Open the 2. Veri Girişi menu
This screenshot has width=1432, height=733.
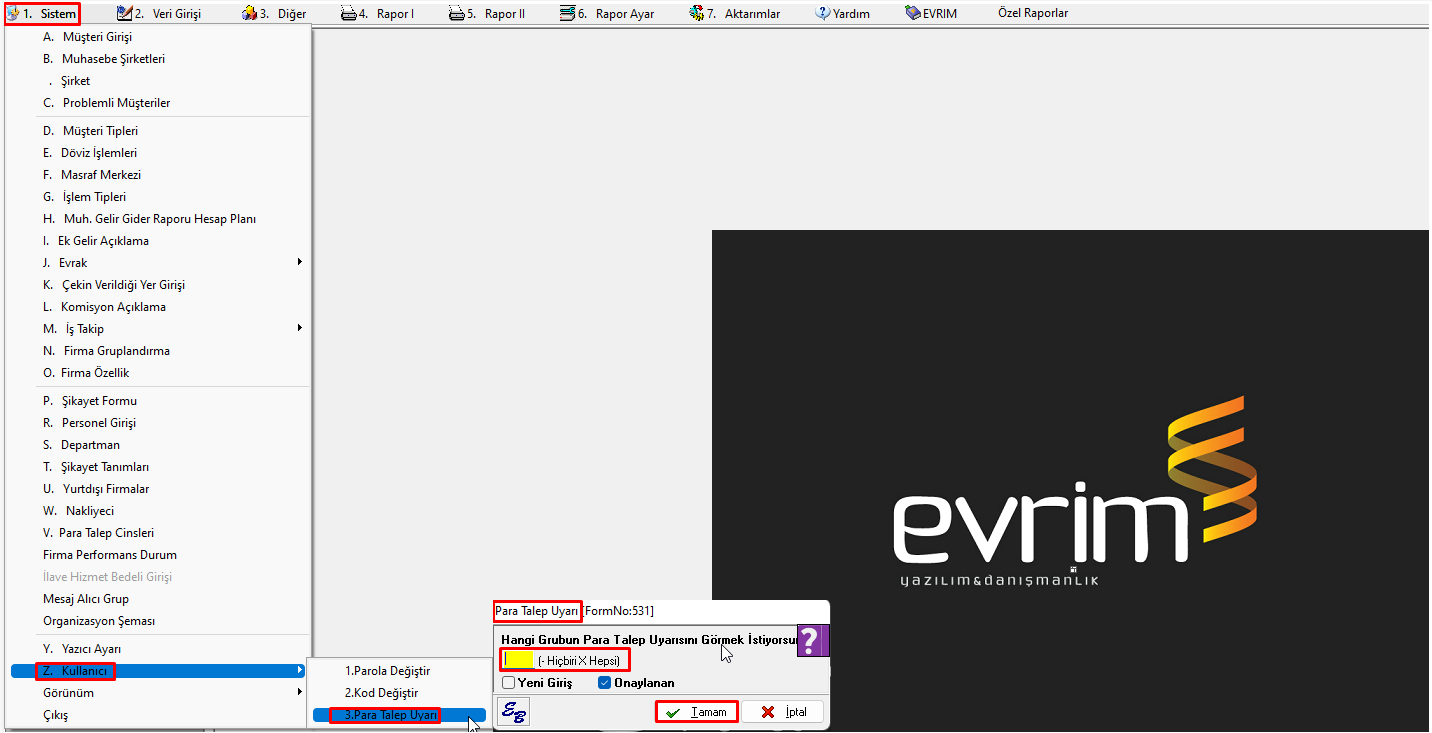click(158, 14)
